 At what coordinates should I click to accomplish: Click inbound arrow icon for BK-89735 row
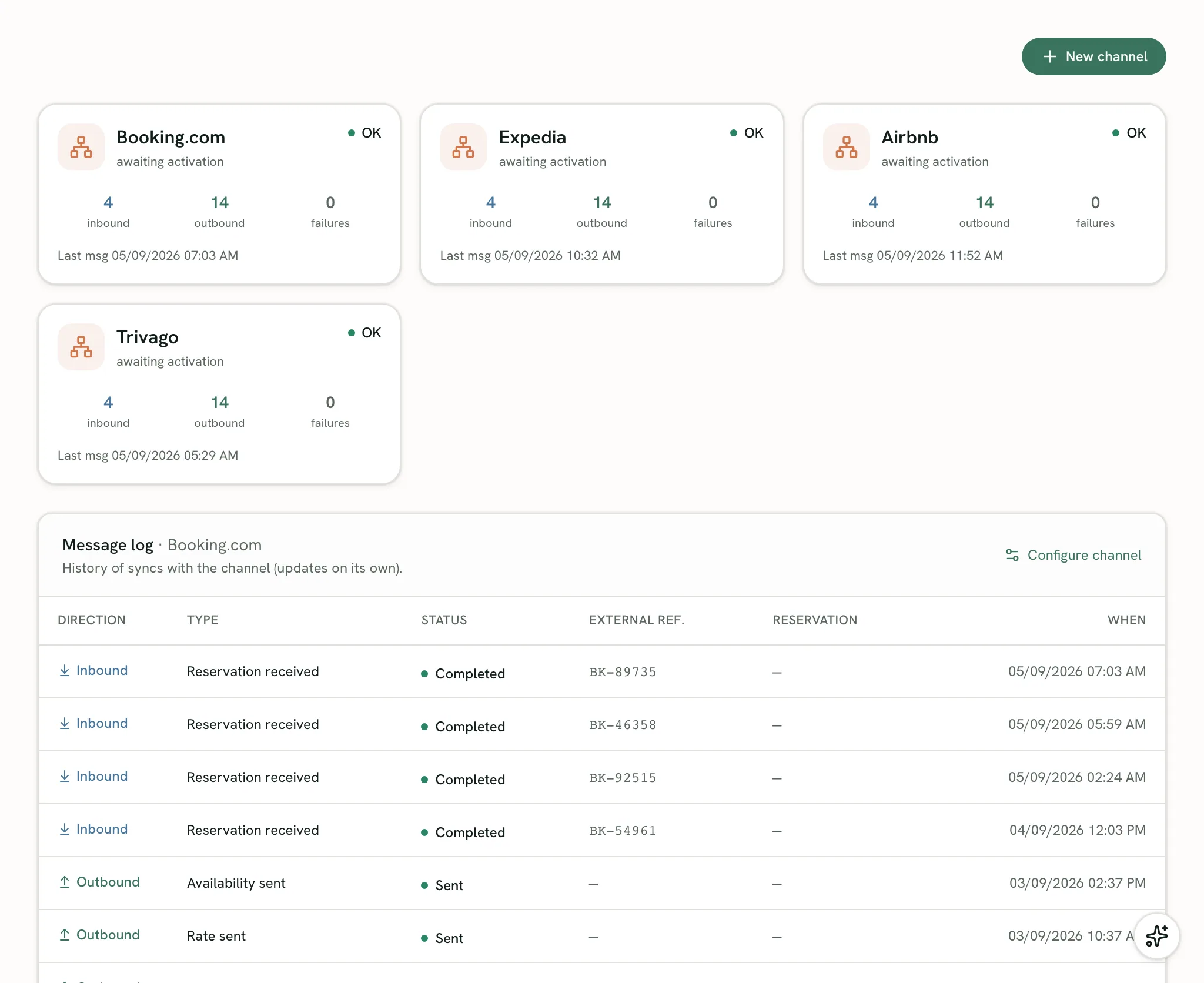[x=65, y=671]
